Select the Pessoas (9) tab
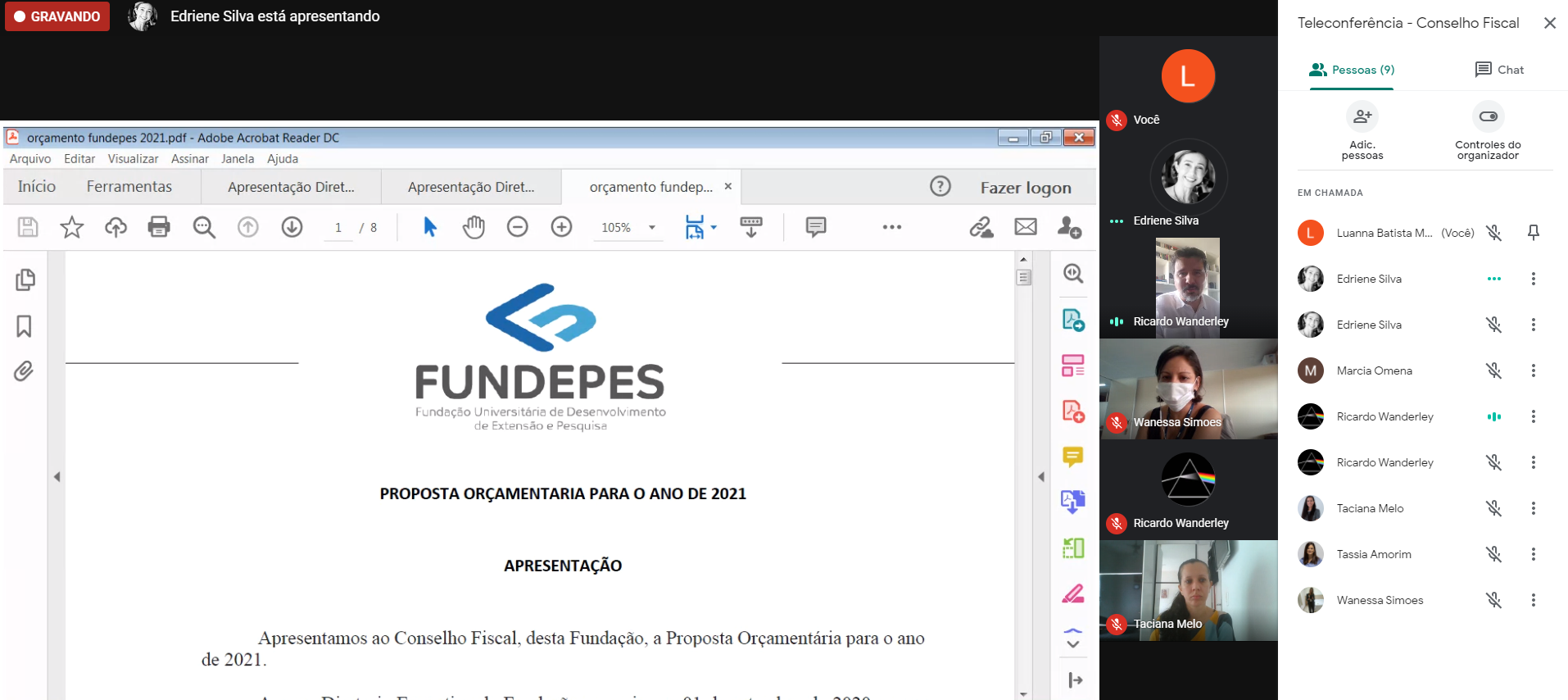The image size is (1568, 700). 1353,70
